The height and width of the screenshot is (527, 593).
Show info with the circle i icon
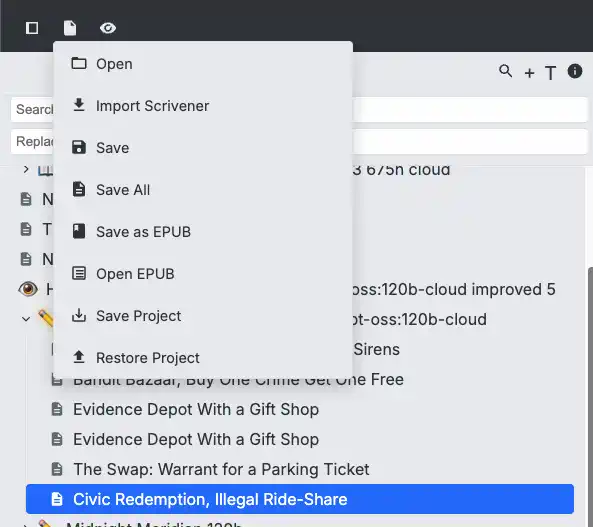click(x=575, y=71)
